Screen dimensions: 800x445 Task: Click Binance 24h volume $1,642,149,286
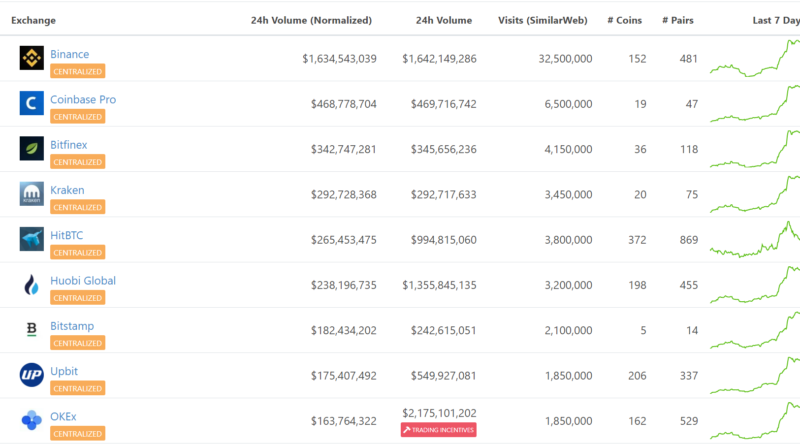pos(439,59)
